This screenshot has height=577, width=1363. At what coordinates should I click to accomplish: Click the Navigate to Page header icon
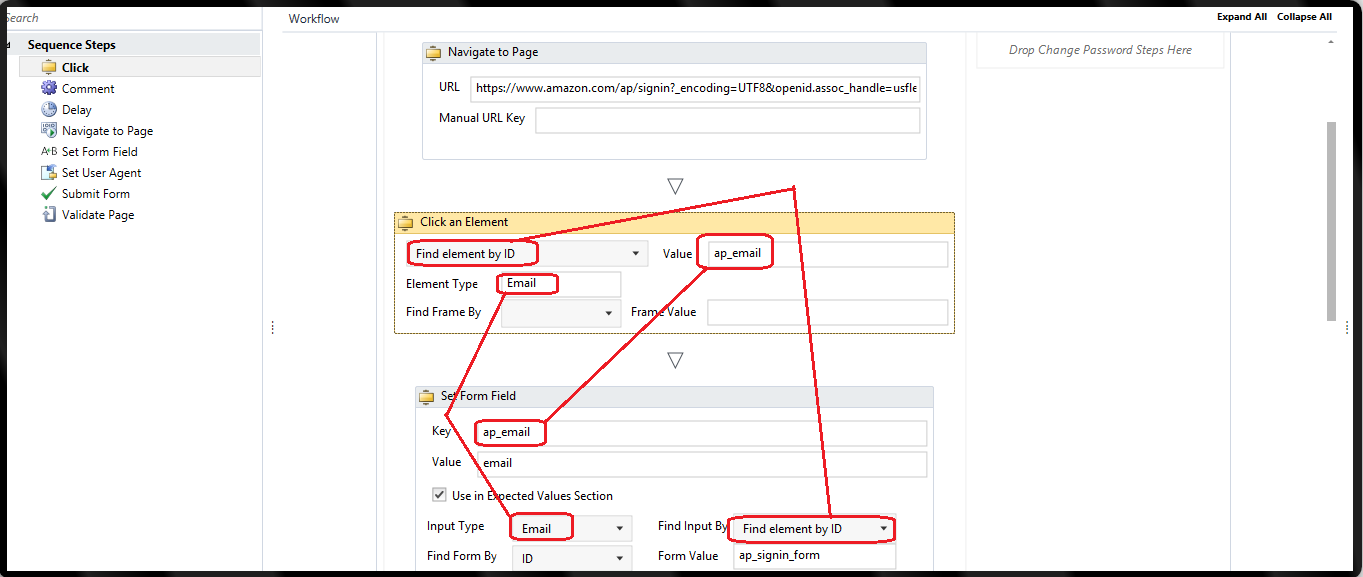point(433,53)
